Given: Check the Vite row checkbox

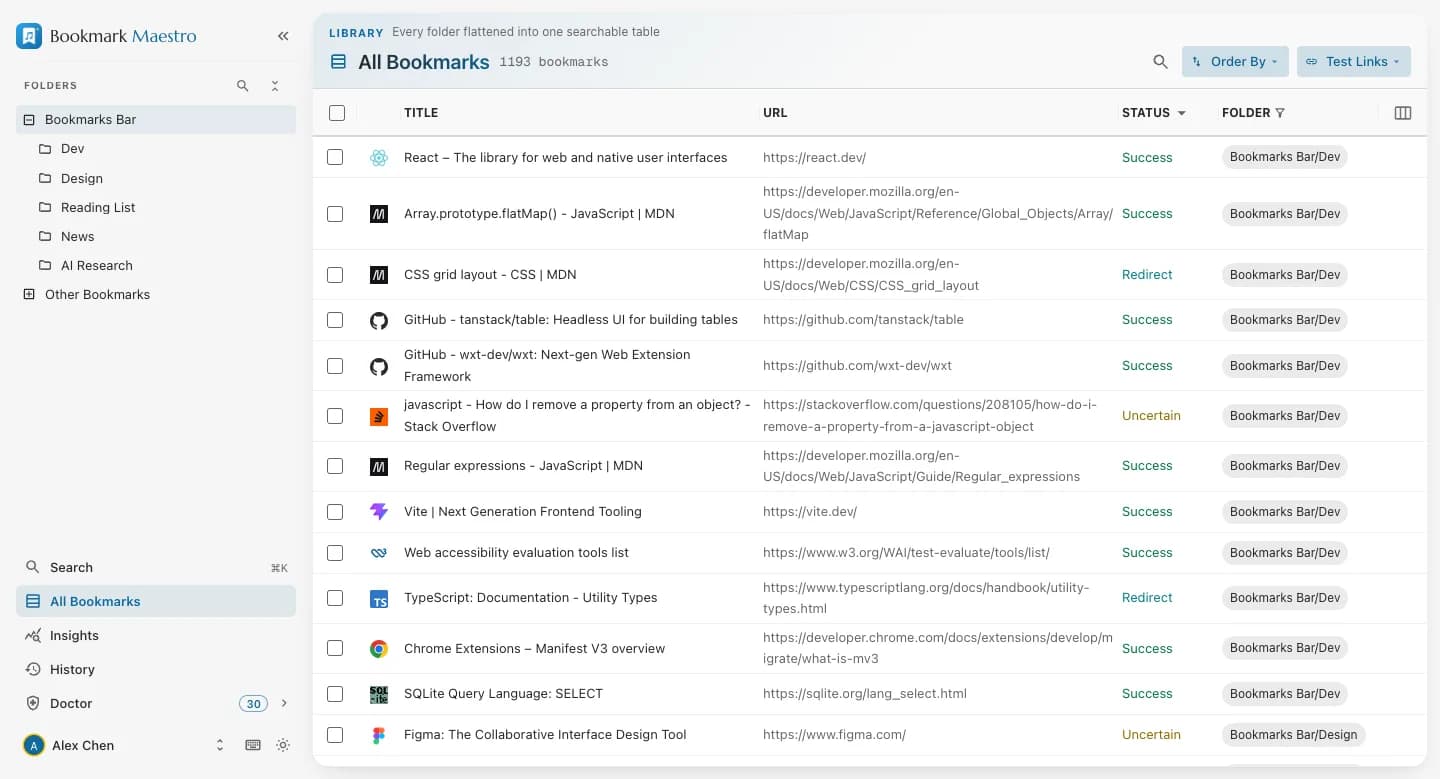Looking at the screenshot, I should (335, 512).
